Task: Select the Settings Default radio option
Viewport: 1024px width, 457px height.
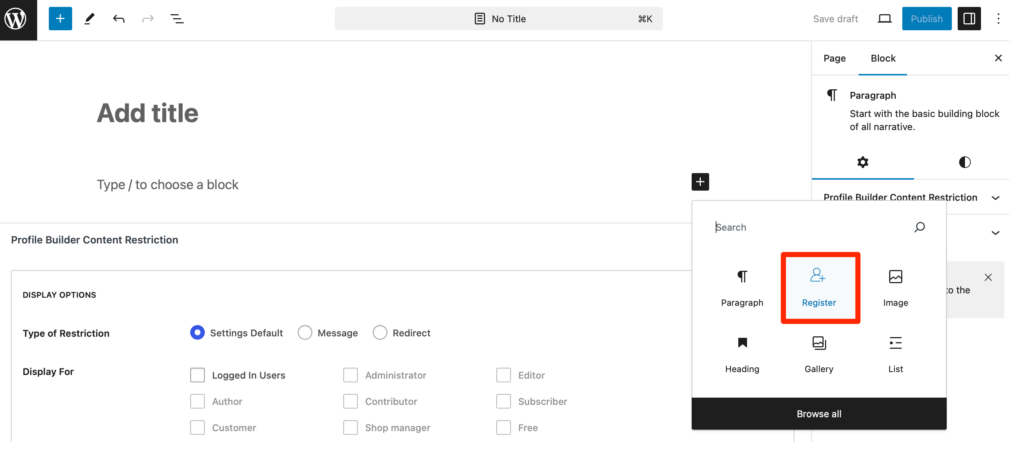Action: click(x=197, y=333)
